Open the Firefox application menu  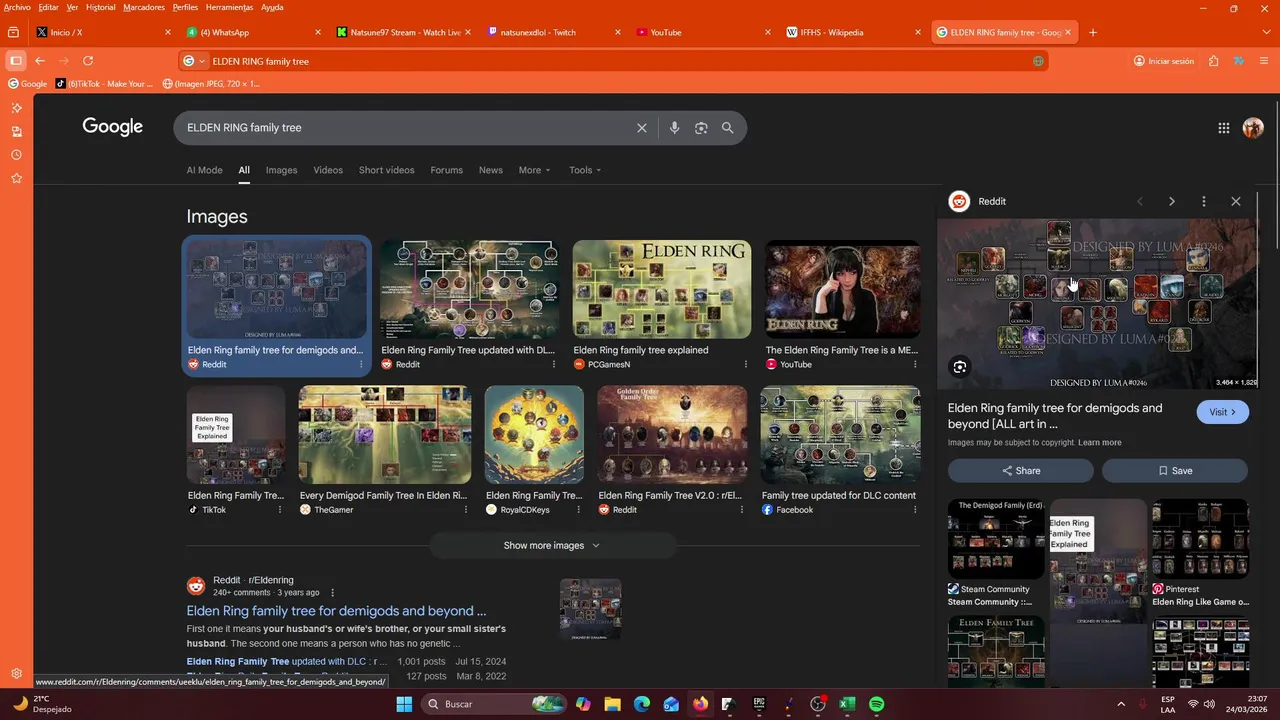(1262, 61)
